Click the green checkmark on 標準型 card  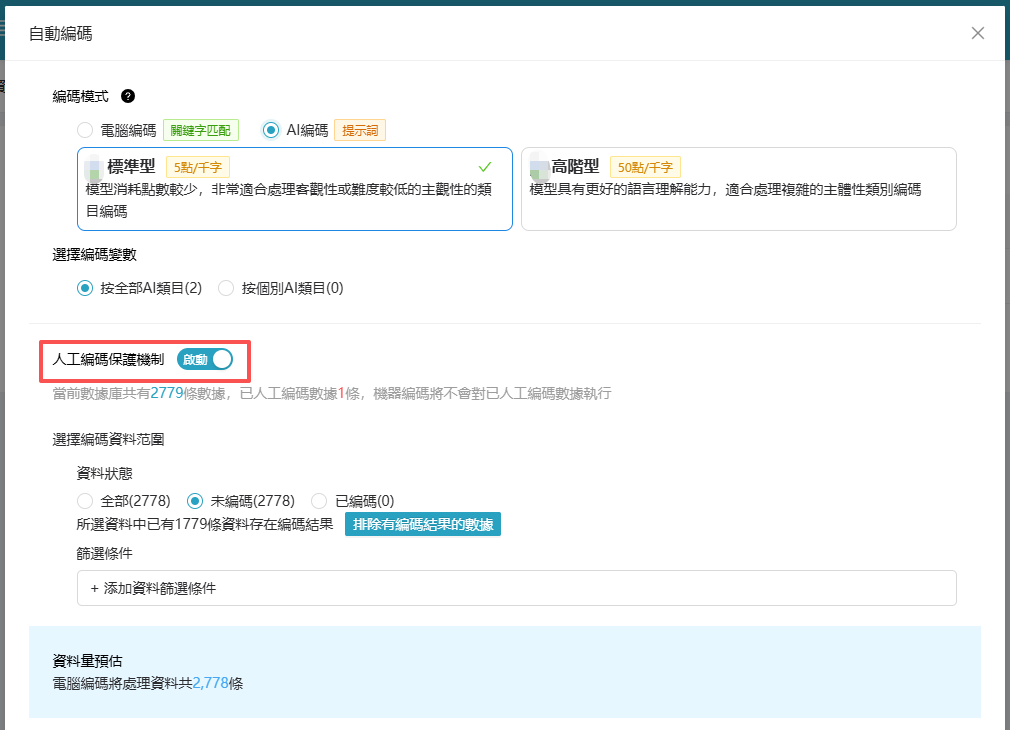pyautogui.click(x=485, y=166)
